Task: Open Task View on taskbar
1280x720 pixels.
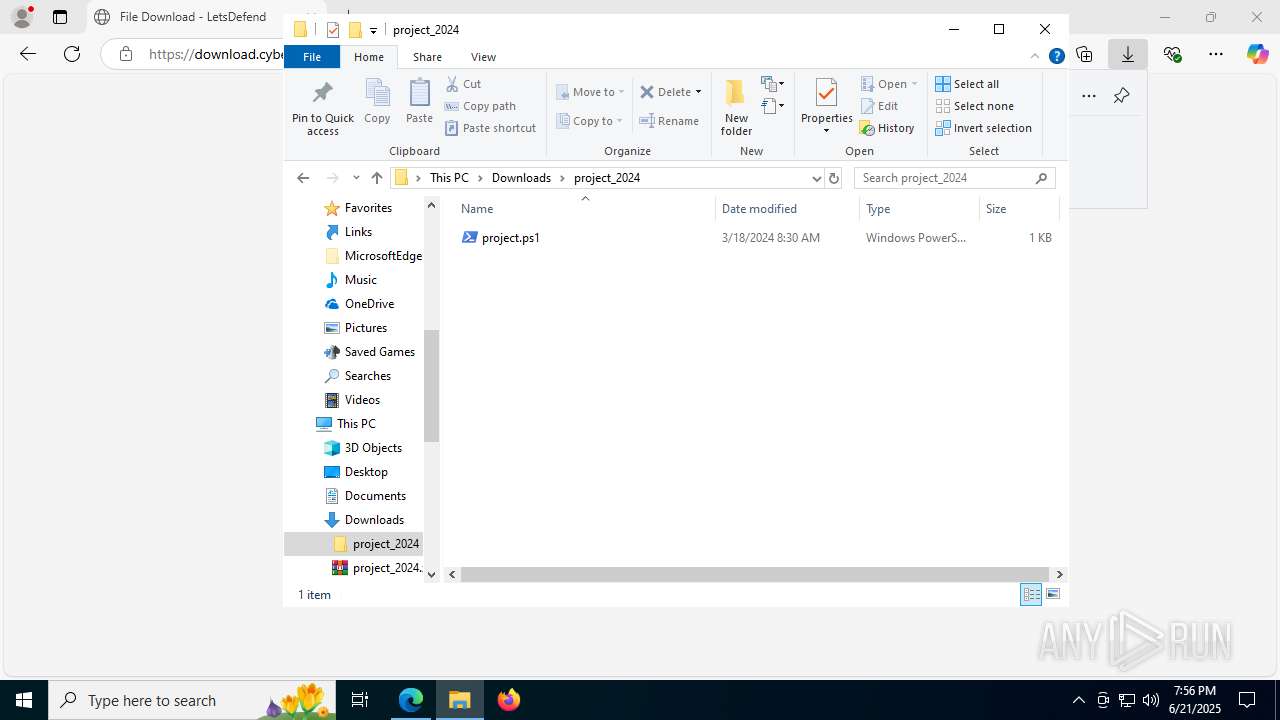Action: tap(360, 700)
